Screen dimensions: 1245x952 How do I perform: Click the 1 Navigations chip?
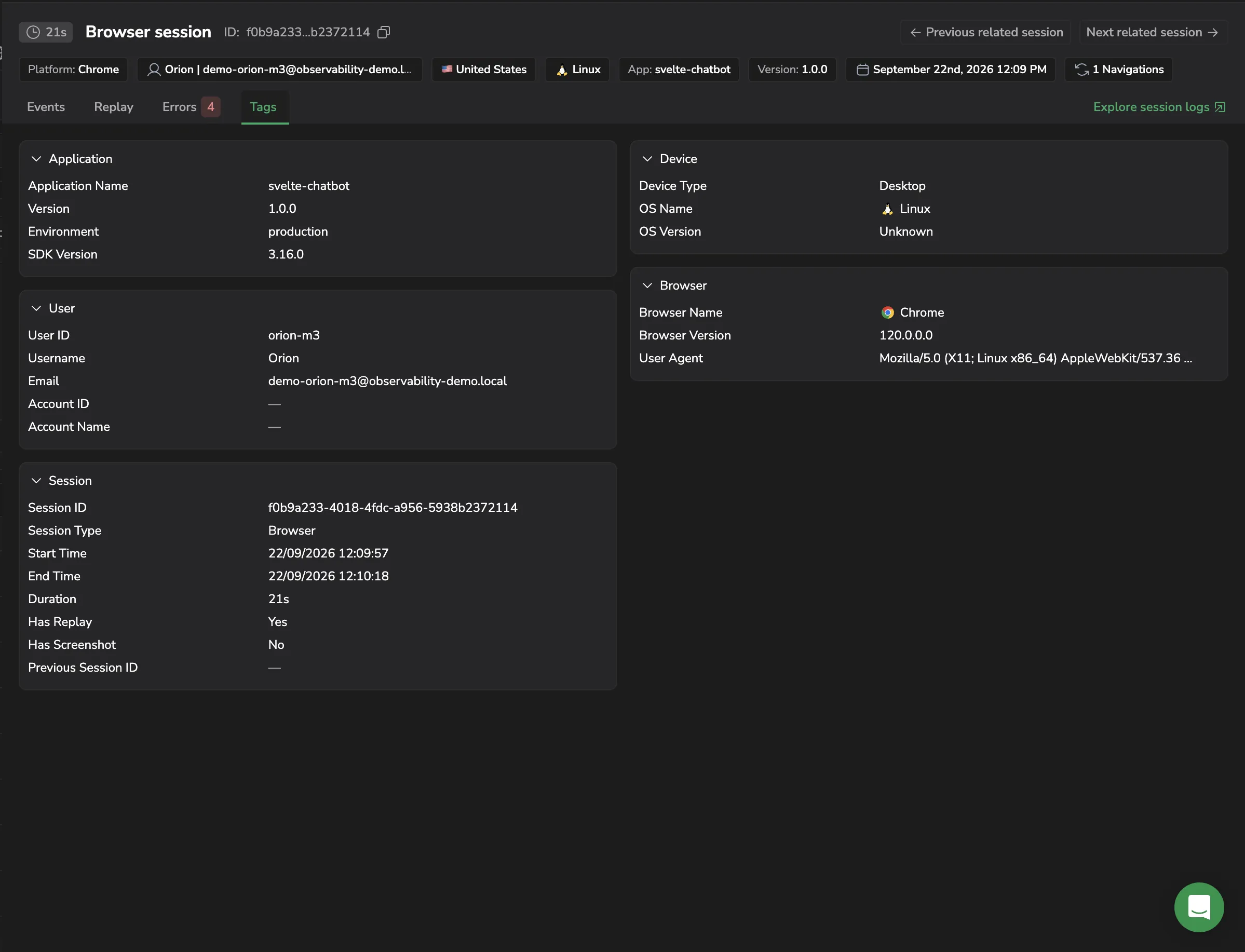coord(1119,70)
